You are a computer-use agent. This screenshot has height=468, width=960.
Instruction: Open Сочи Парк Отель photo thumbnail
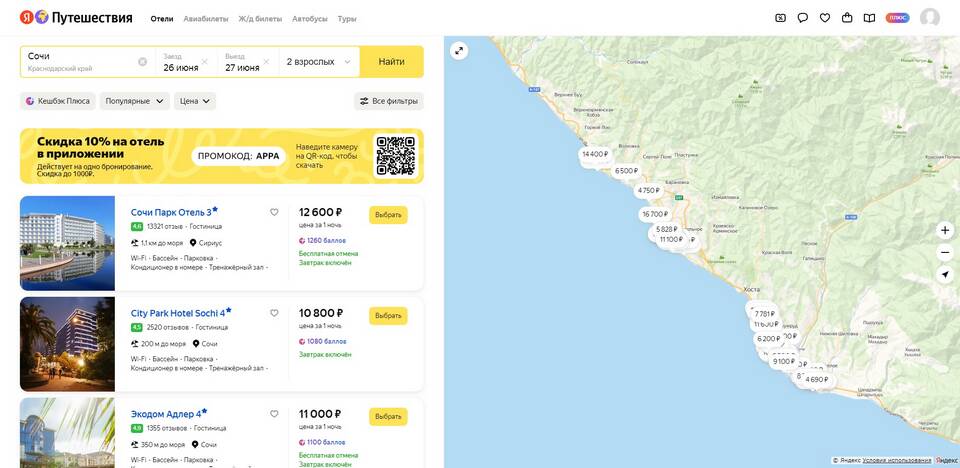pos(67,243)
